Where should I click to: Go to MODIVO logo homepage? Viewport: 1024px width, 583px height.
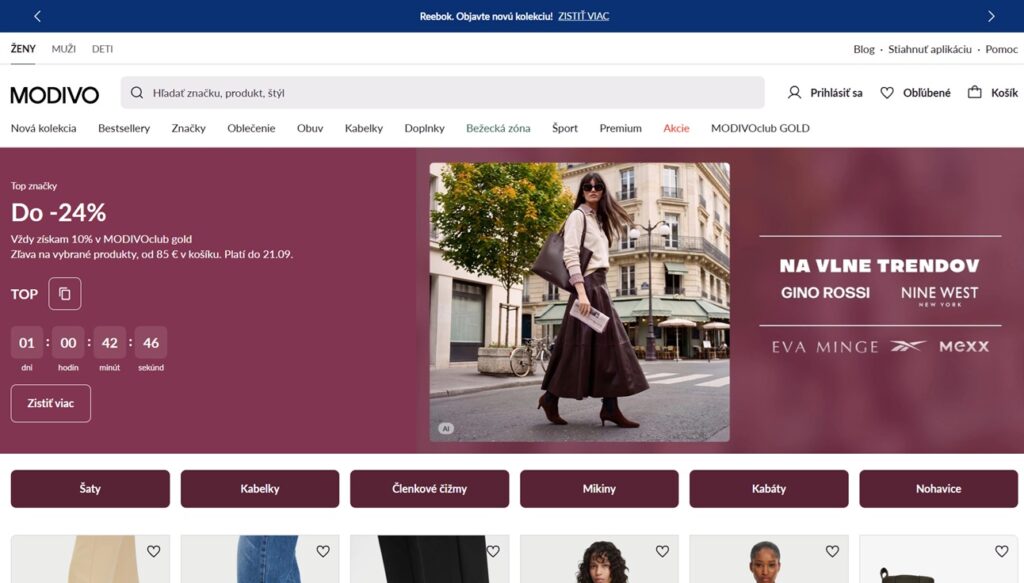55,95
